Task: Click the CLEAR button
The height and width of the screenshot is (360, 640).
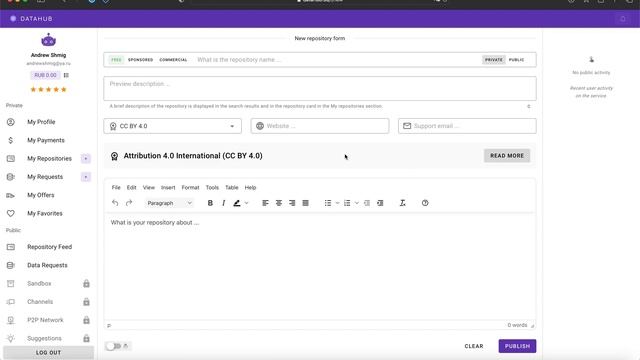Action: 473,346
